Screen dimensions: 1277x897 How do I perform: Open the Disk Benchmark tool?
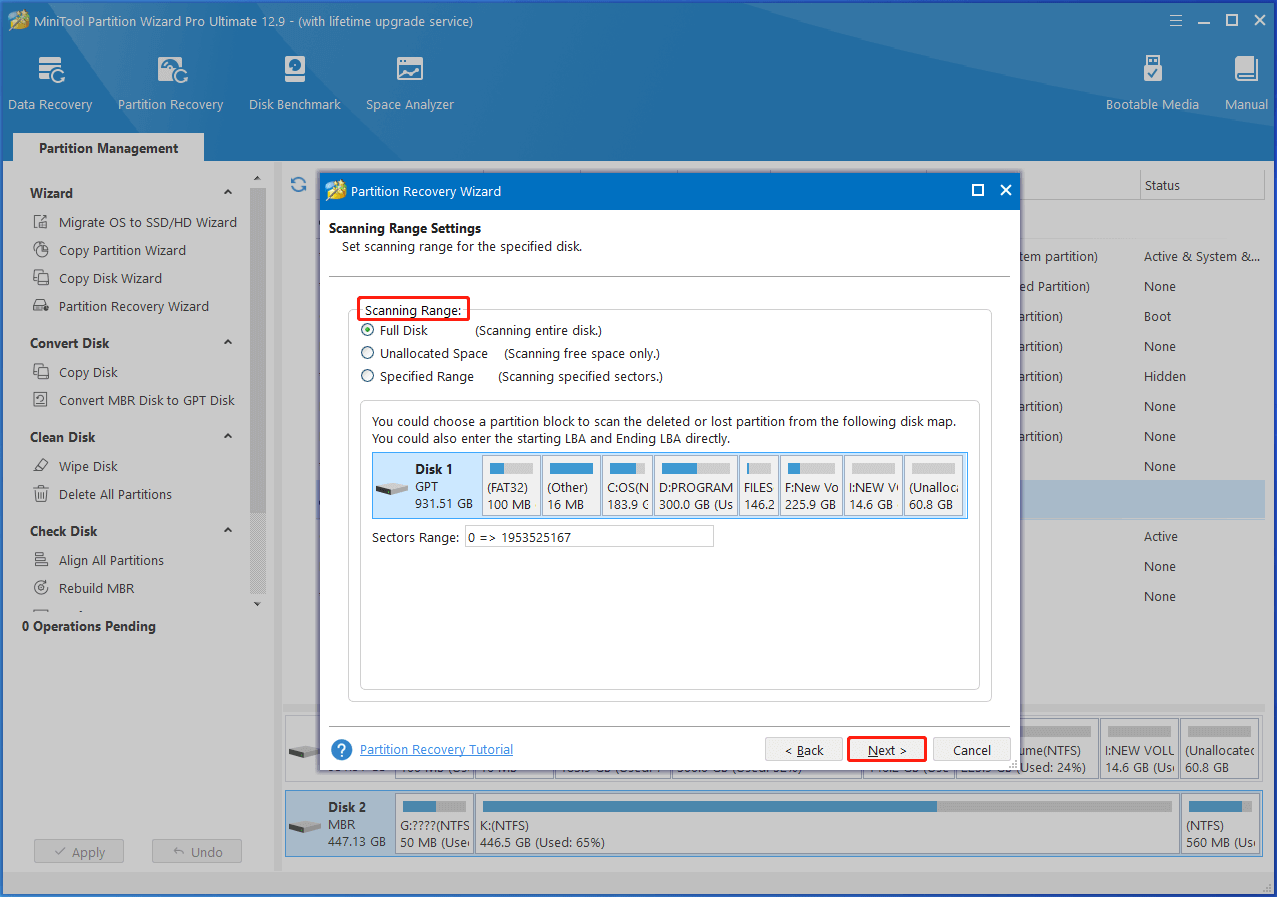tap(295, 83)
